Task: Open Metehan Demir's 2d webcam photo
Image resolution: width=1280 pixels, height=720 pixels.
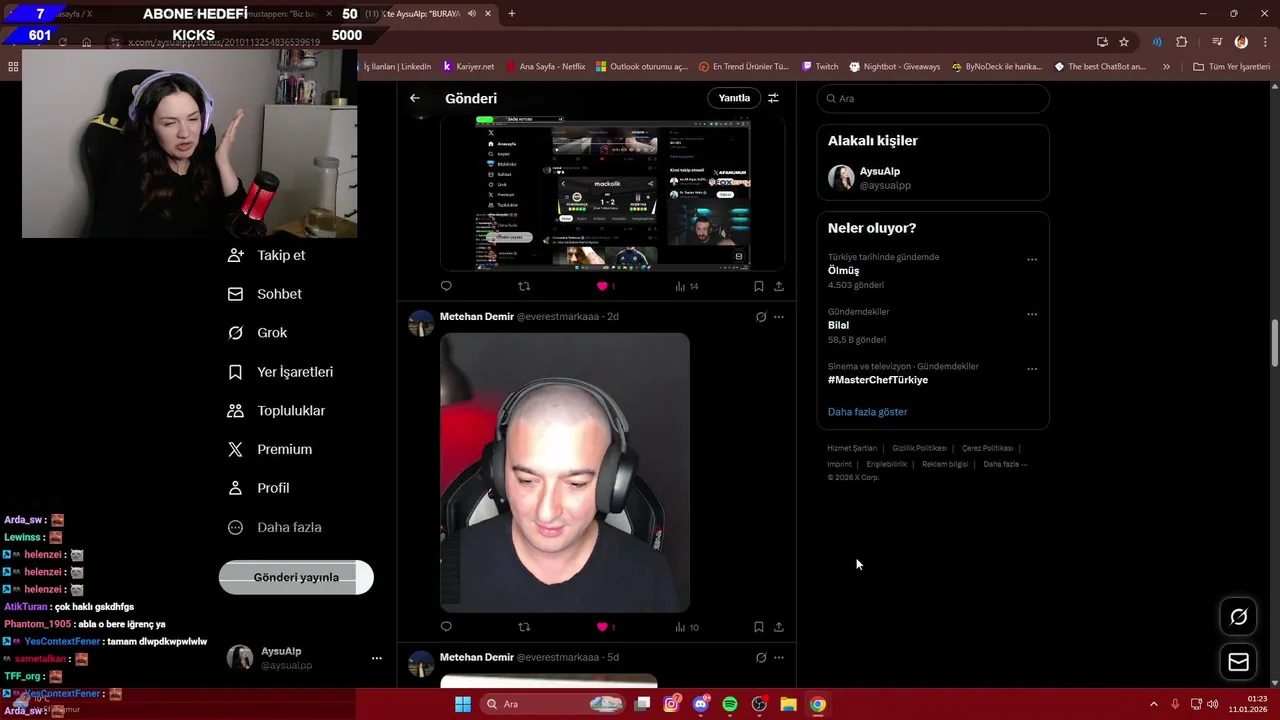Action: 565,472
